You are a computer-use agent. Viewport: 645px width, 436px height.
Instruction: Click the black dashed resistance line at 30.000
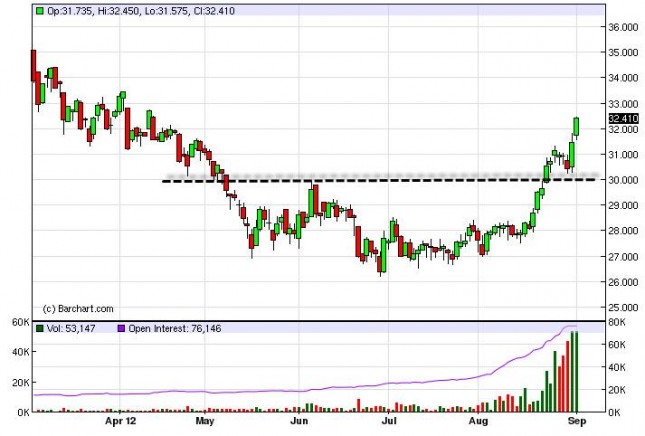[378, 180]
